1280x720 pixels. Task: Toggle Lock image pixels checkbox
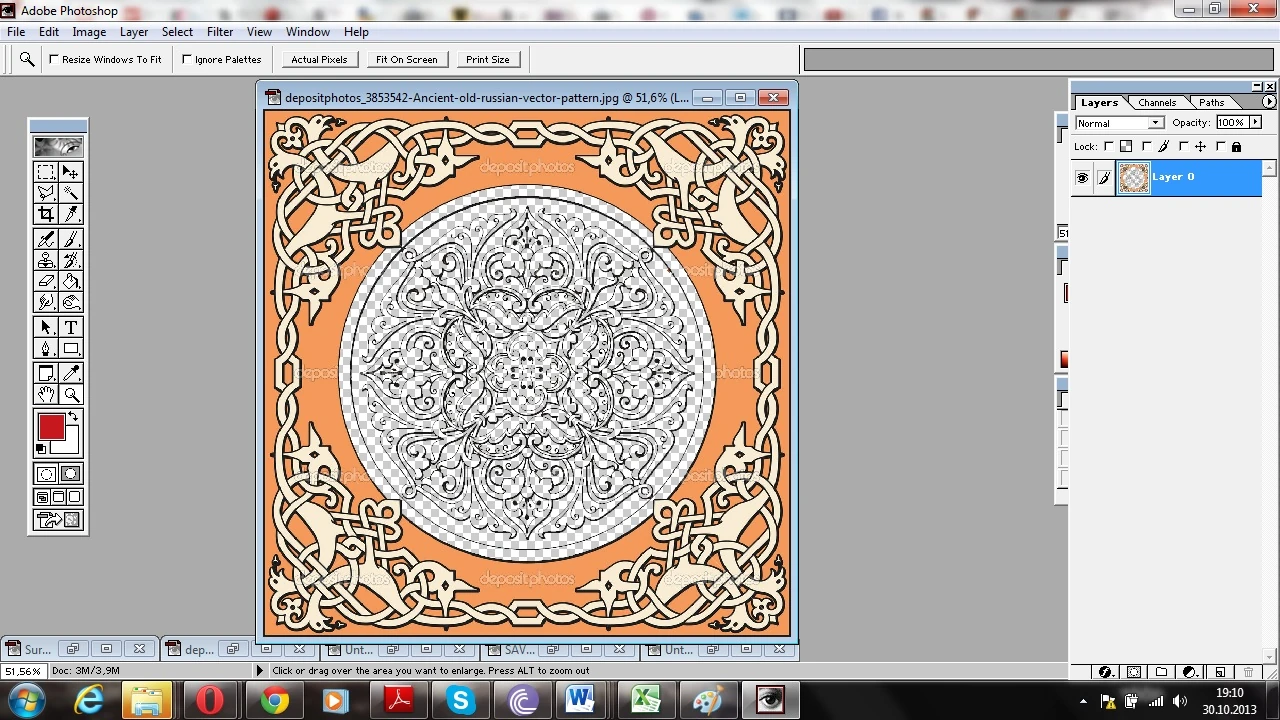[x=1146, y=147]
